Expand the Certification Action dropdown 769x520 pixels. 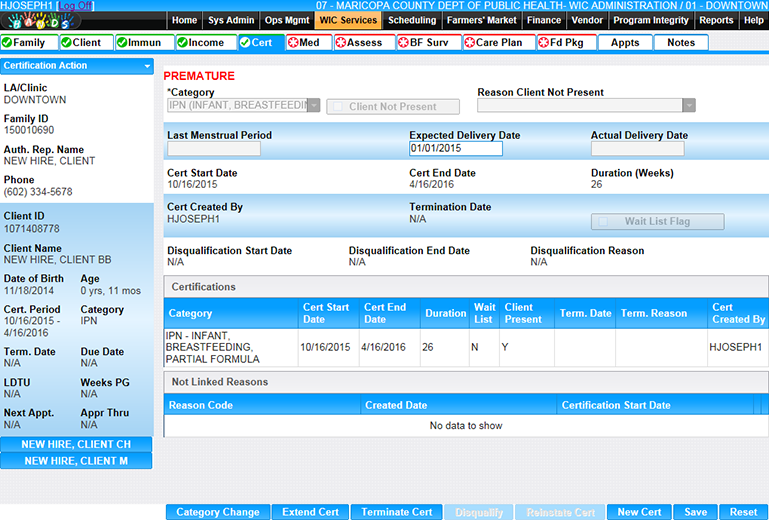(x=147, y=66)
